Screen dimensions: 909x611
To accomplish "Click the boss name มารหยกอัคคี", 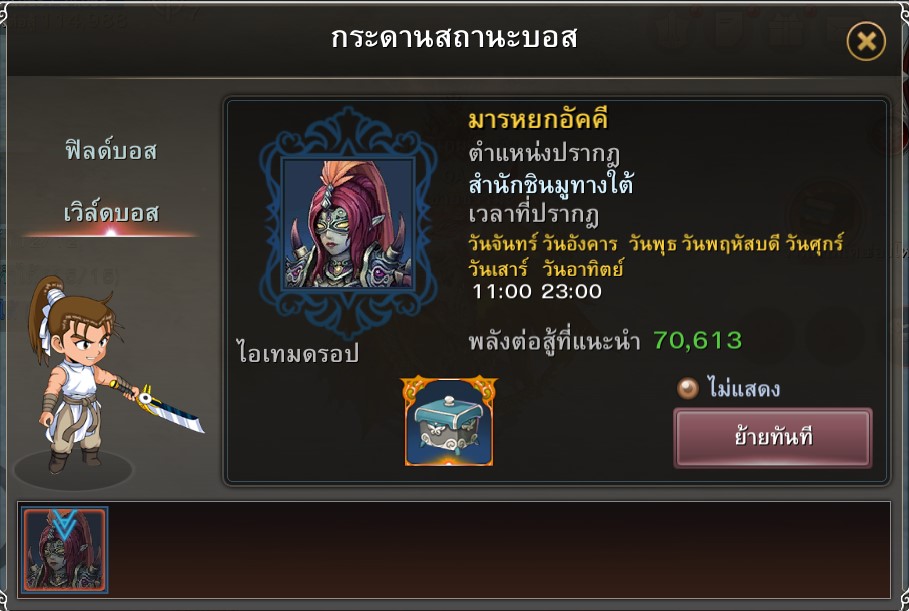I will 537,120.
